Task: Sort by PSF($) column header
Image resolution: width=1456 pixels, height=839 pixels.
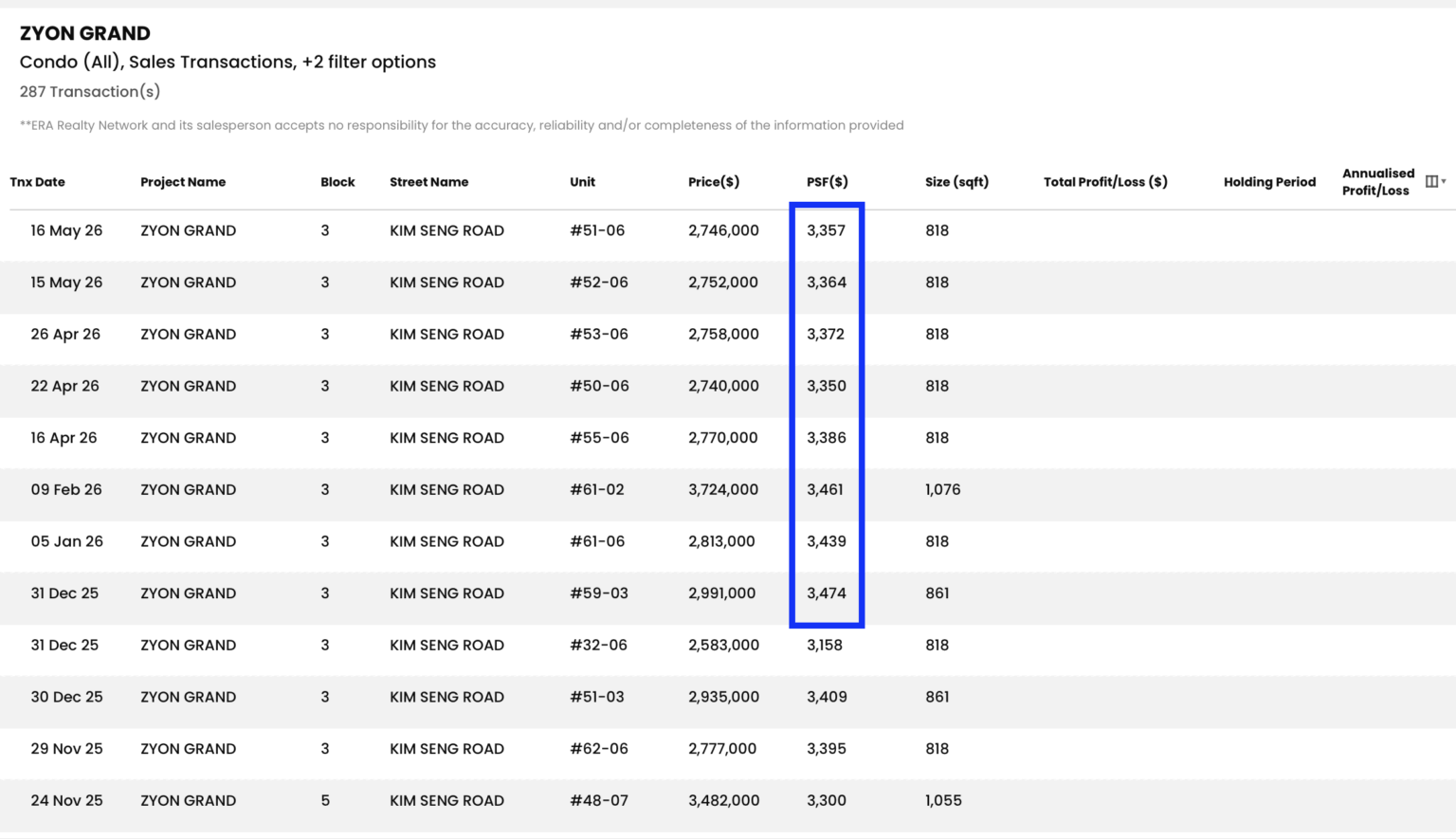Action: click(x=828, y=182)
